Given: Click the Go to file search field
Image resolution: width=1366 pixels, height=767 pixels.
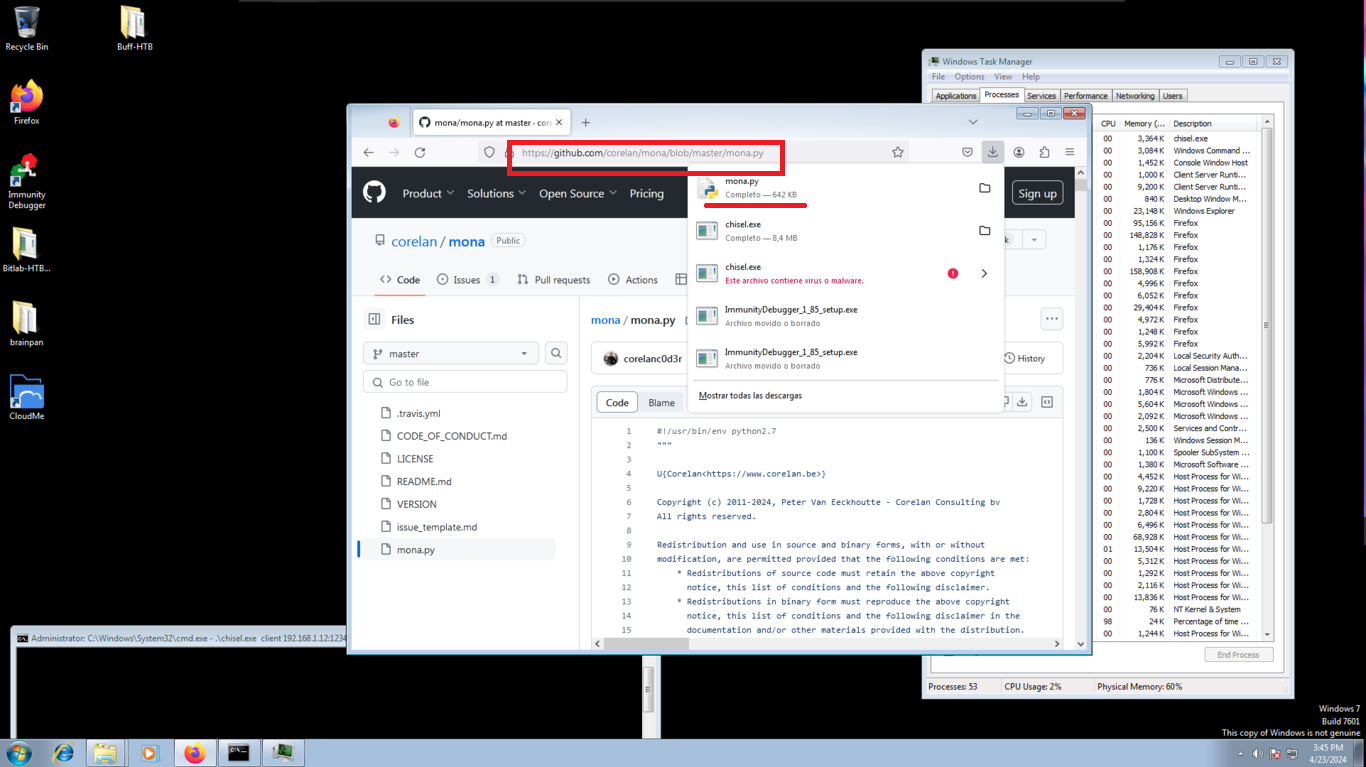Looking at the screenshot, I should [465, 382].
